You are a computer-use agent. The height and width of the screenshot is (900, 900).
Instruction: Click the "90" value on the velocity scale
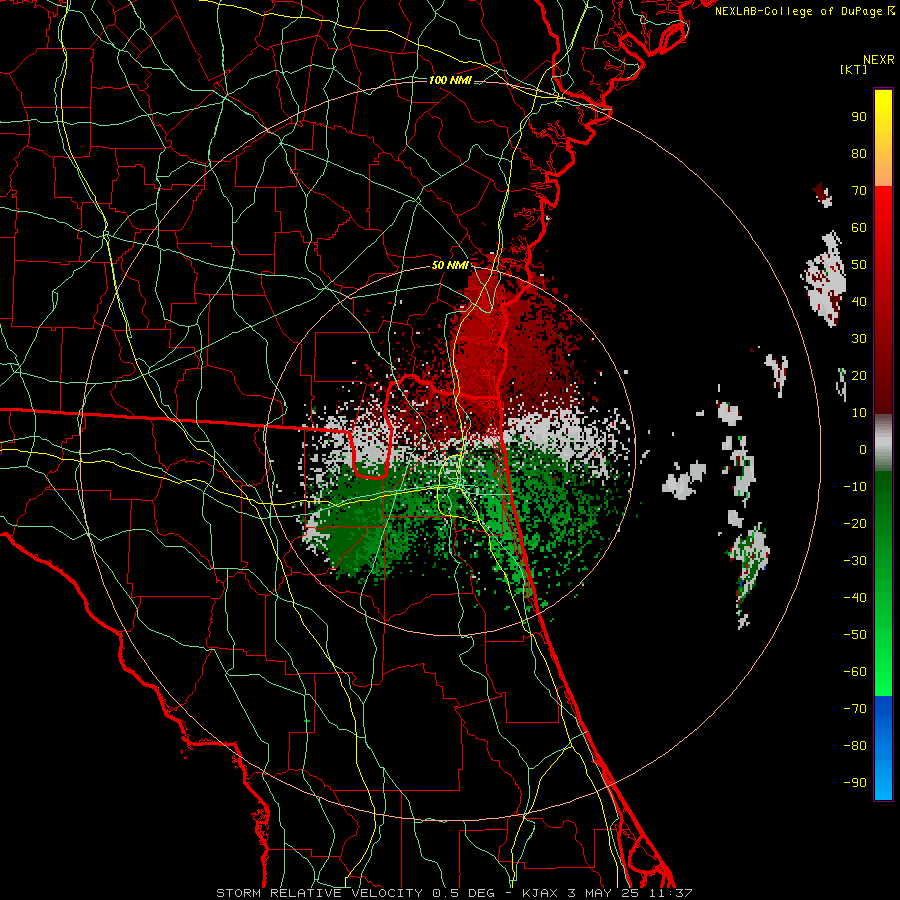(x=859, y=117)
